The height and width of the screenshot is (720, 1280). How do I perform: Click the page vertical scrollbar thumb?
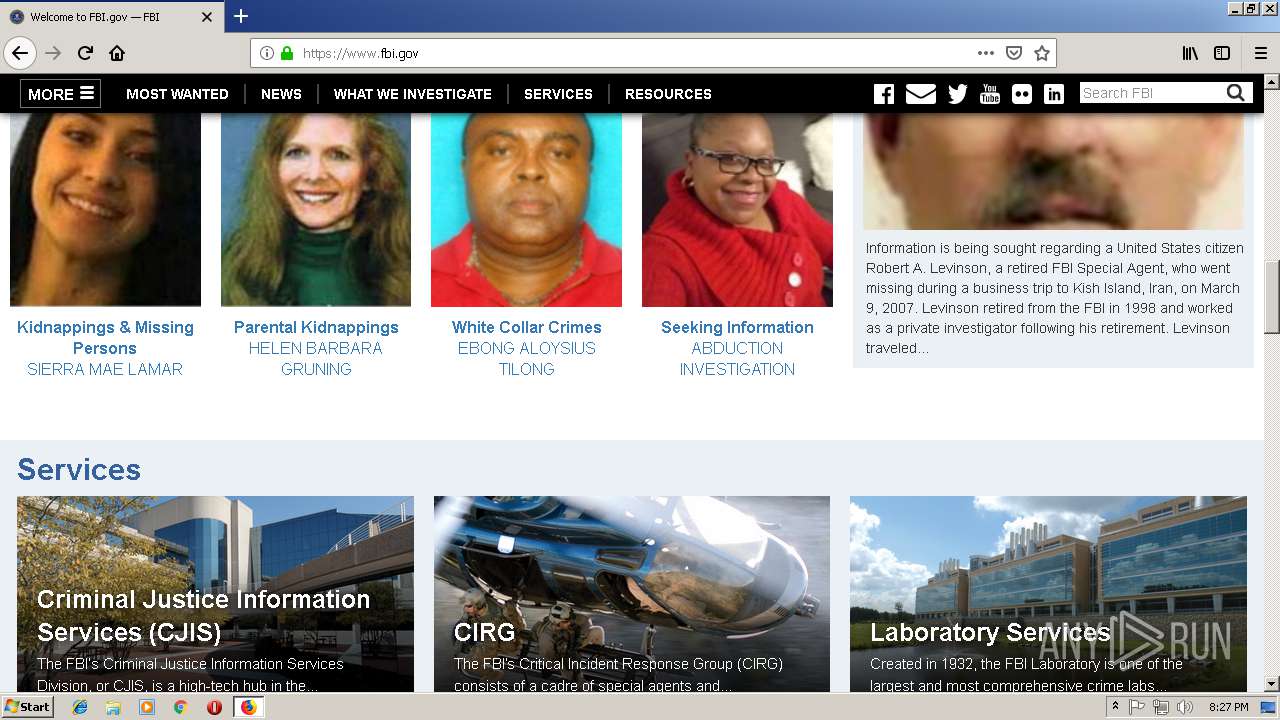[x=1272, y=298]
